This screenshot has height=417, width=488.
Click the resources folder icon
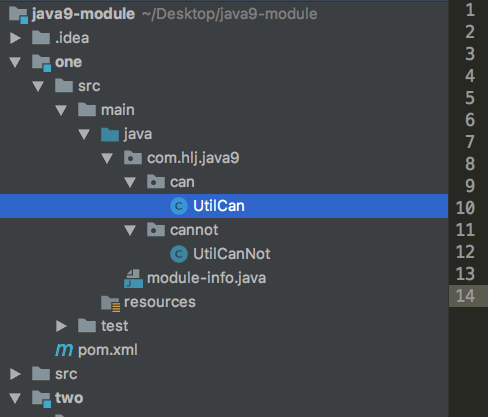(x=110, y=303)
